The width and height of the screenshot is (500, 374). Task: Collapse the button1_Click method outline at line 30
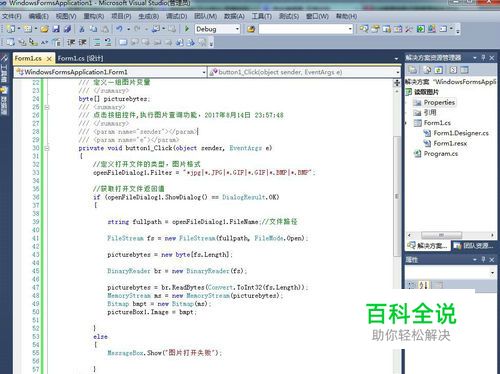point(47,148)
